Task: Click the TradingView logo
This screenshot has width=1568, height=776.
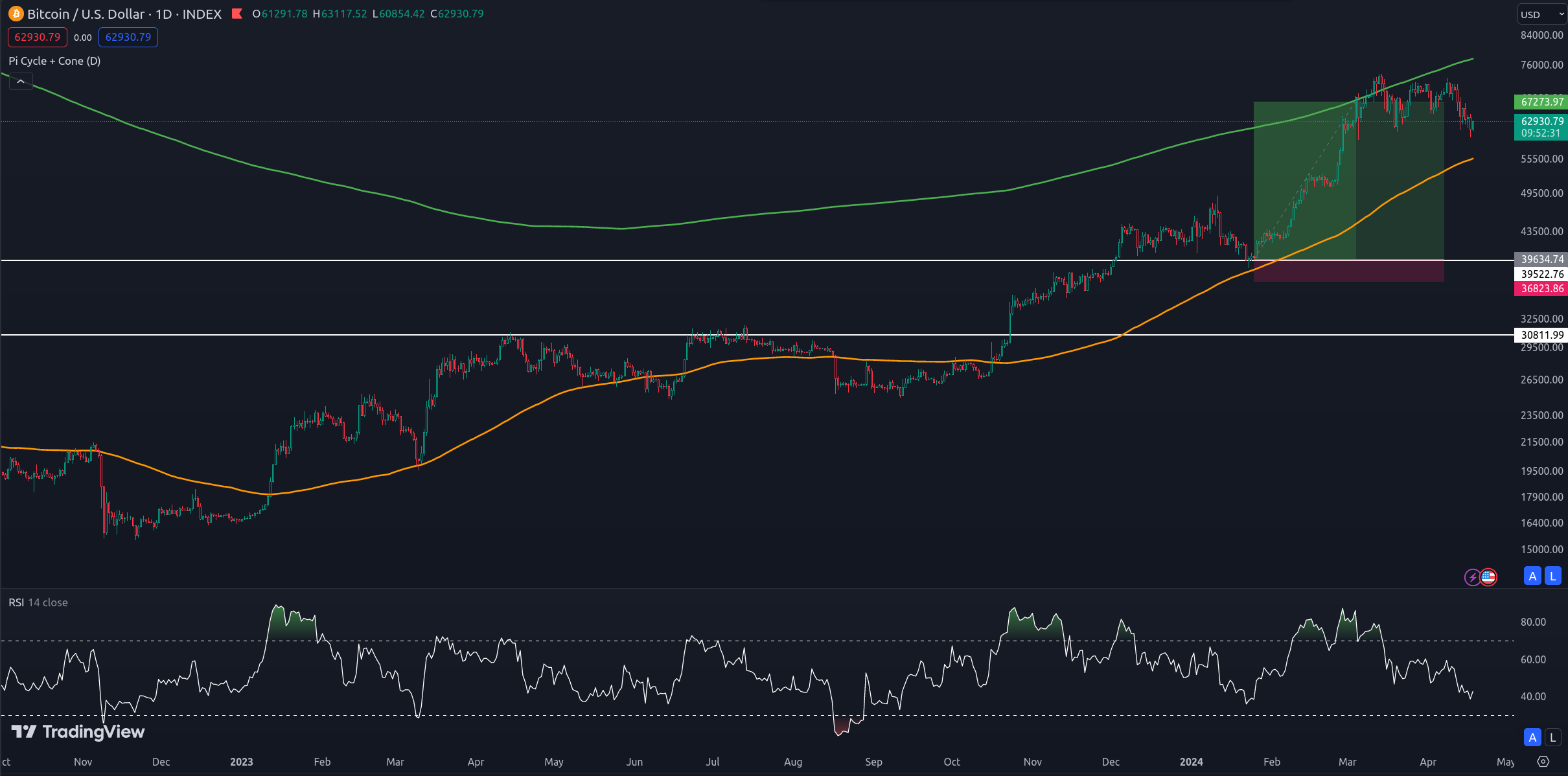Action: coord(78,732)
